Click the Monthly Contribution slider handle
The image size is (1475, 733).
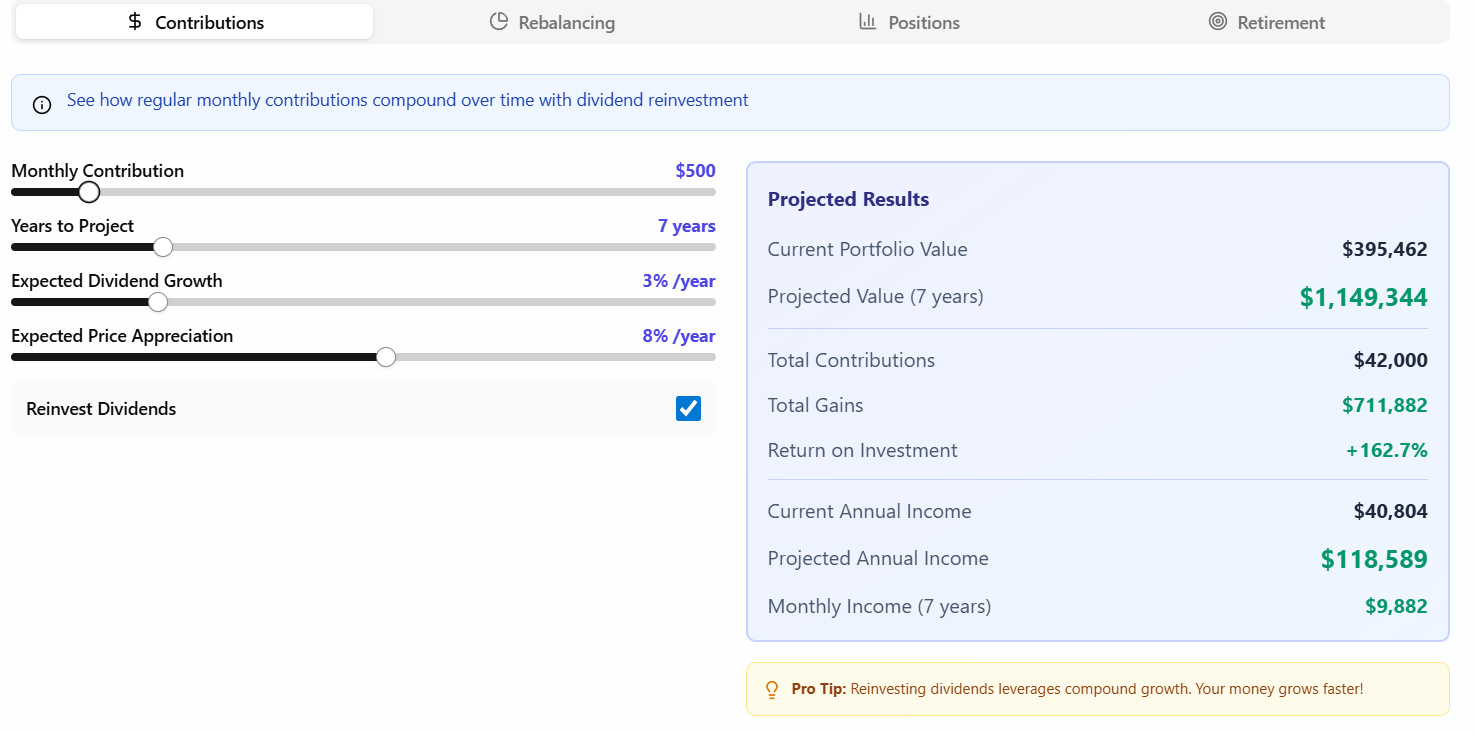pyautogui.click(x=89, y=192)
